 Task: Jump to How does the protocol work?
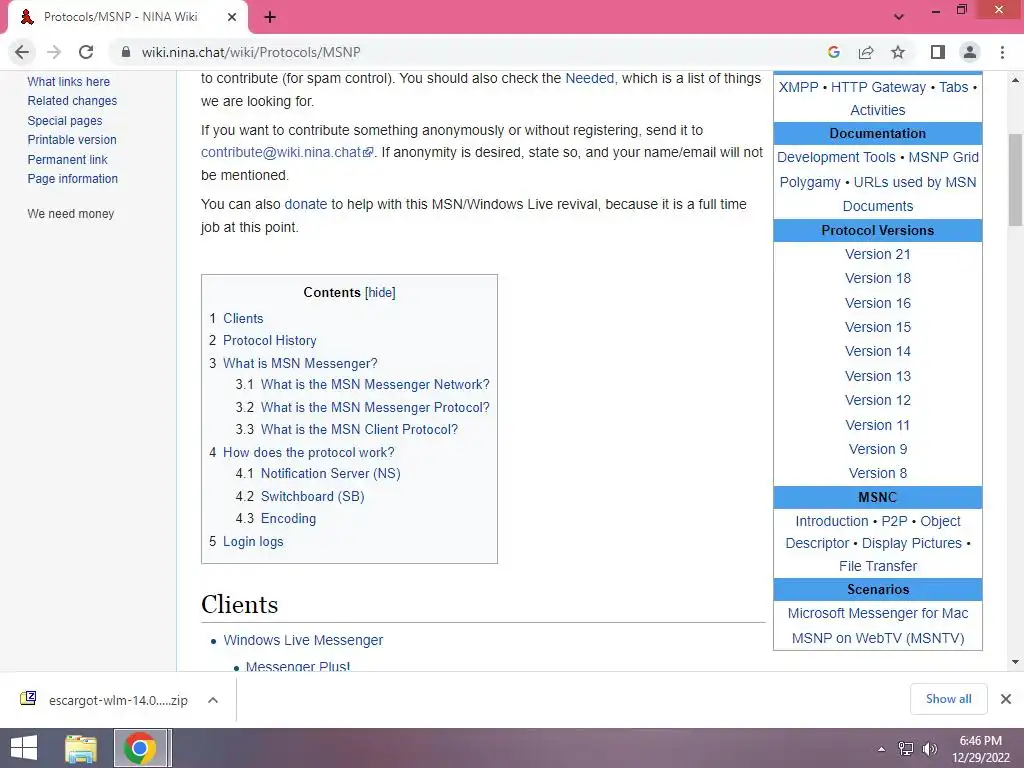click(308, 453)
